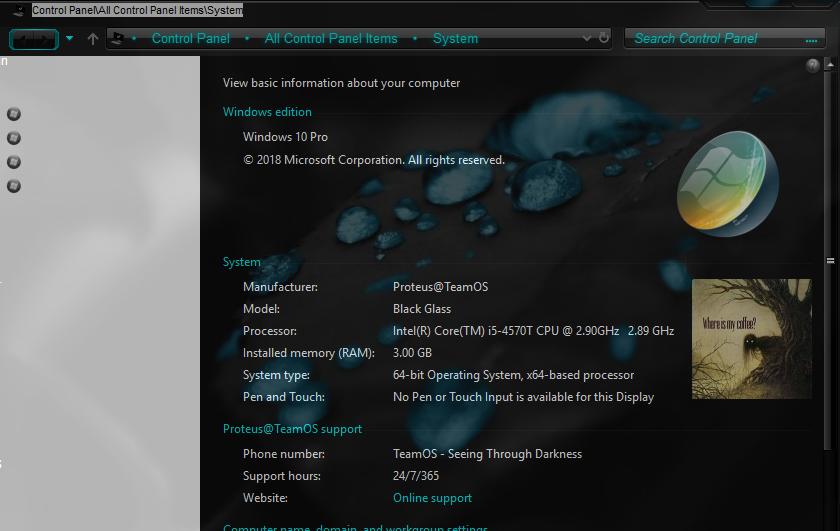Click the 'Pen and Touch:' field label

pos(283,397)
